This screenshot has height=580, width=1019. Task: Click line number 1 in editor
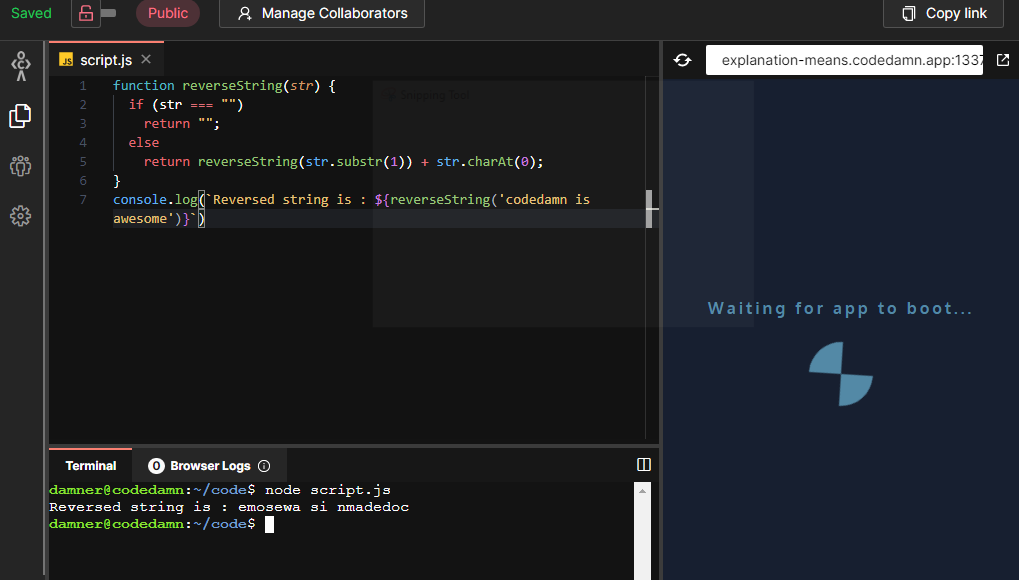(83, 85)
